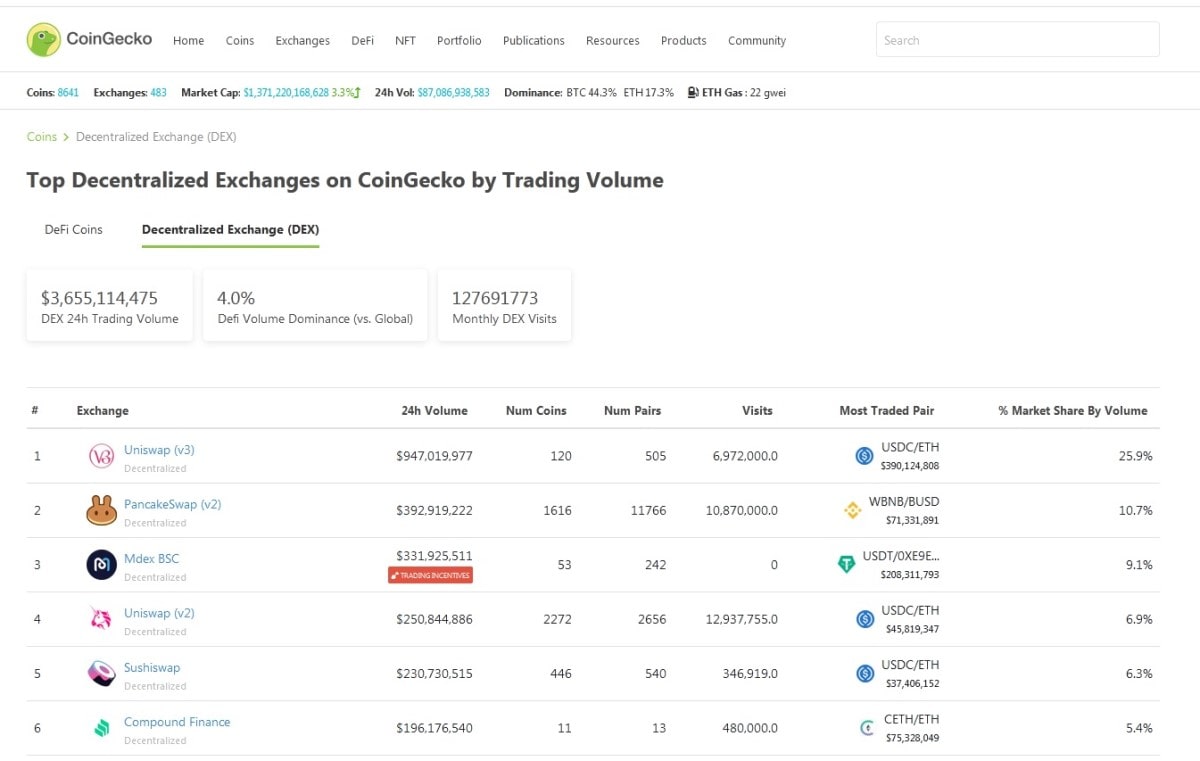The width and height of the screenshot is (1200, 761).
Task: Expand the Publications menu
Action: tap(534, 41)
